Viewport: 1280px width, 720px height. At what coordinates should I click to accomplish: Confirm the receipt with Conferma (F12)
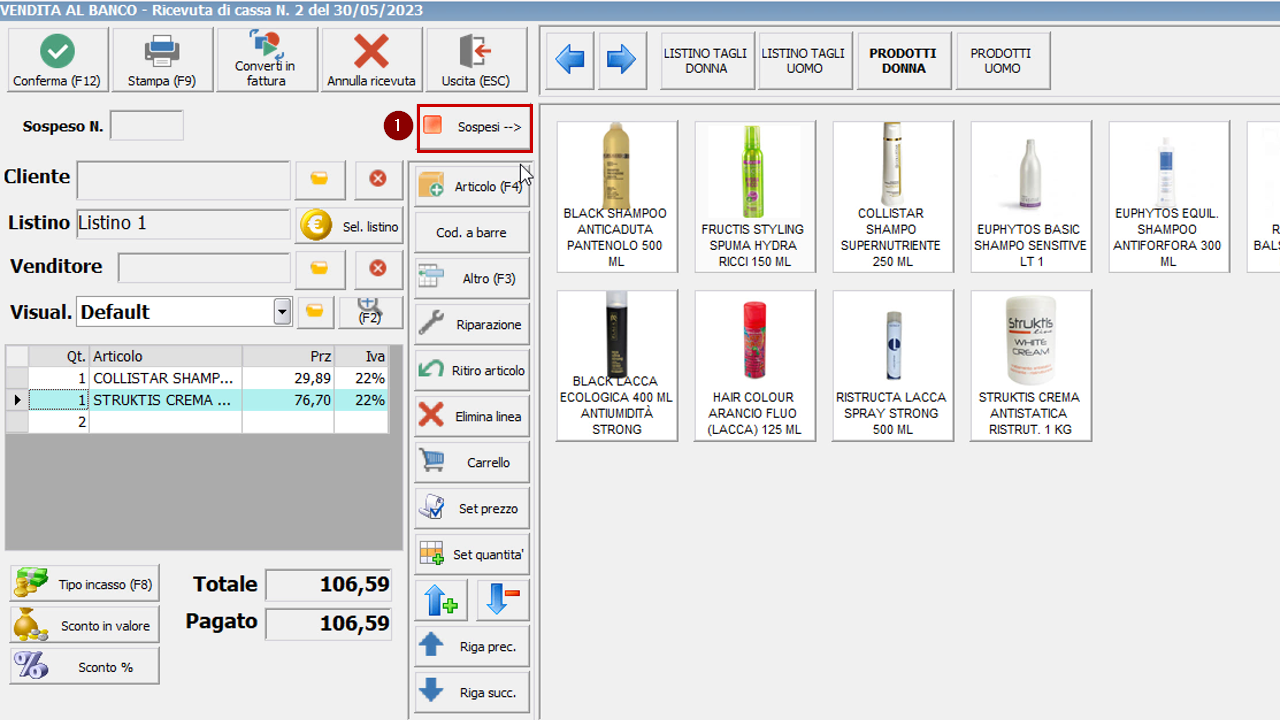coord(57,60)
